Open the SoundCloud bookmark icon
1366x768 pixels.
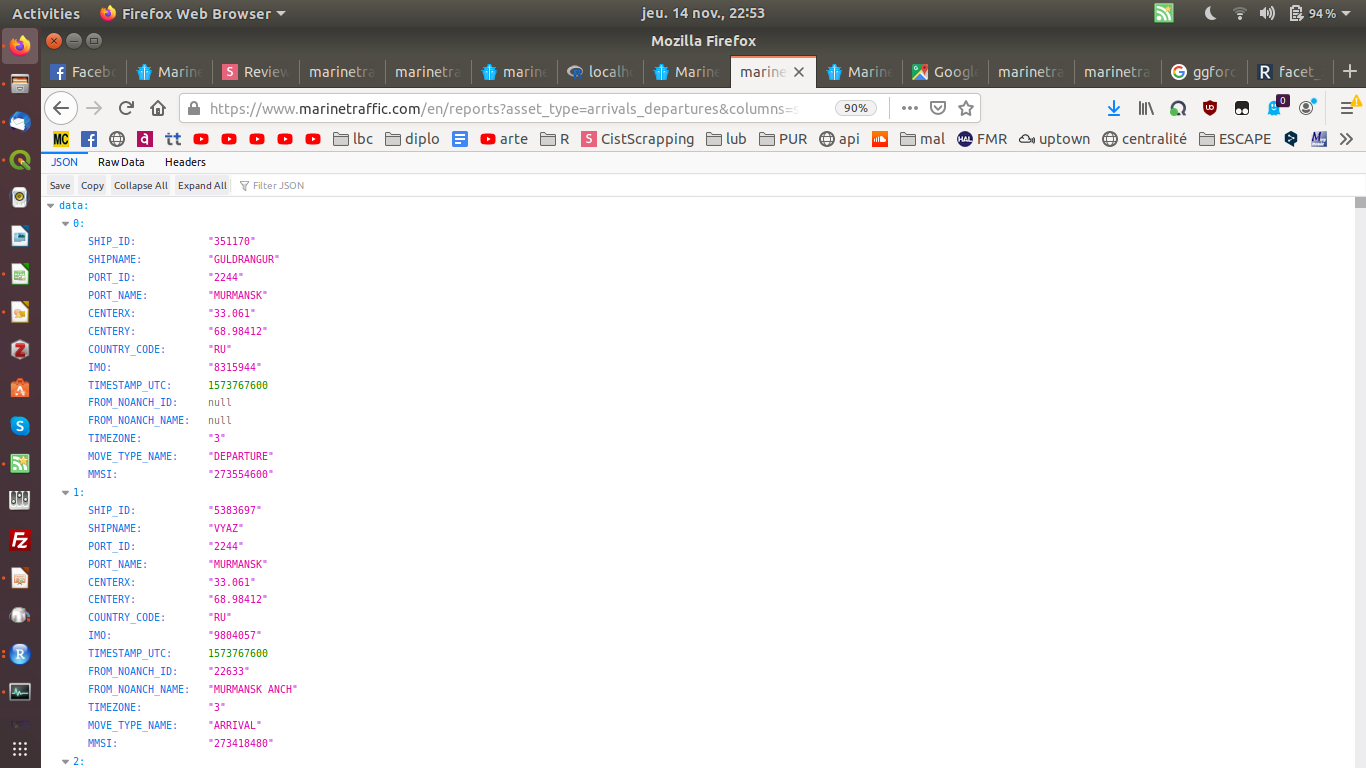coord(880,139)
